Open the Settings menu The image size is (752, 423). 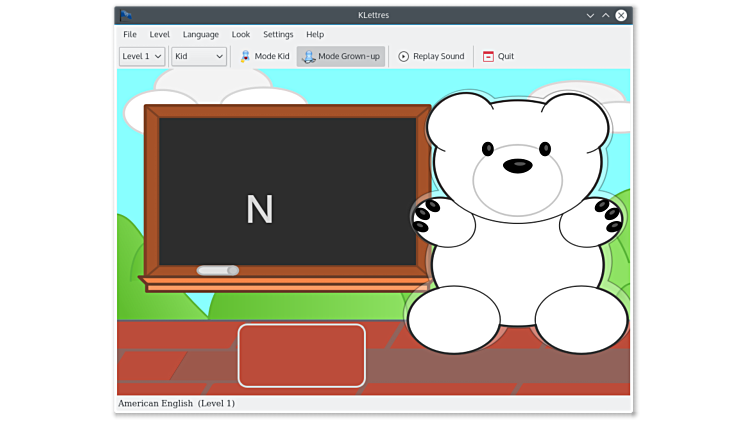(x=278, y=34)
